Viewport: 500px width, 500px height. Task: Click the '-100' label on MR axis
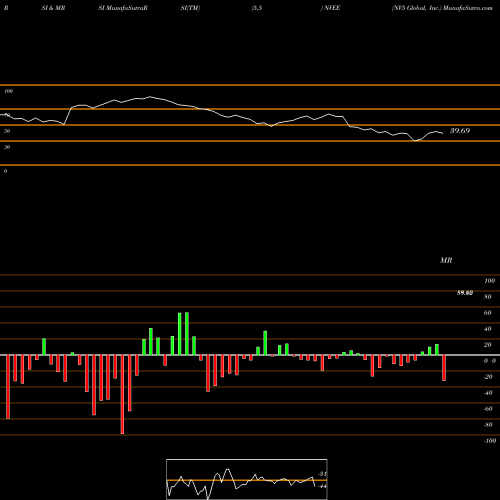point(490,441)
